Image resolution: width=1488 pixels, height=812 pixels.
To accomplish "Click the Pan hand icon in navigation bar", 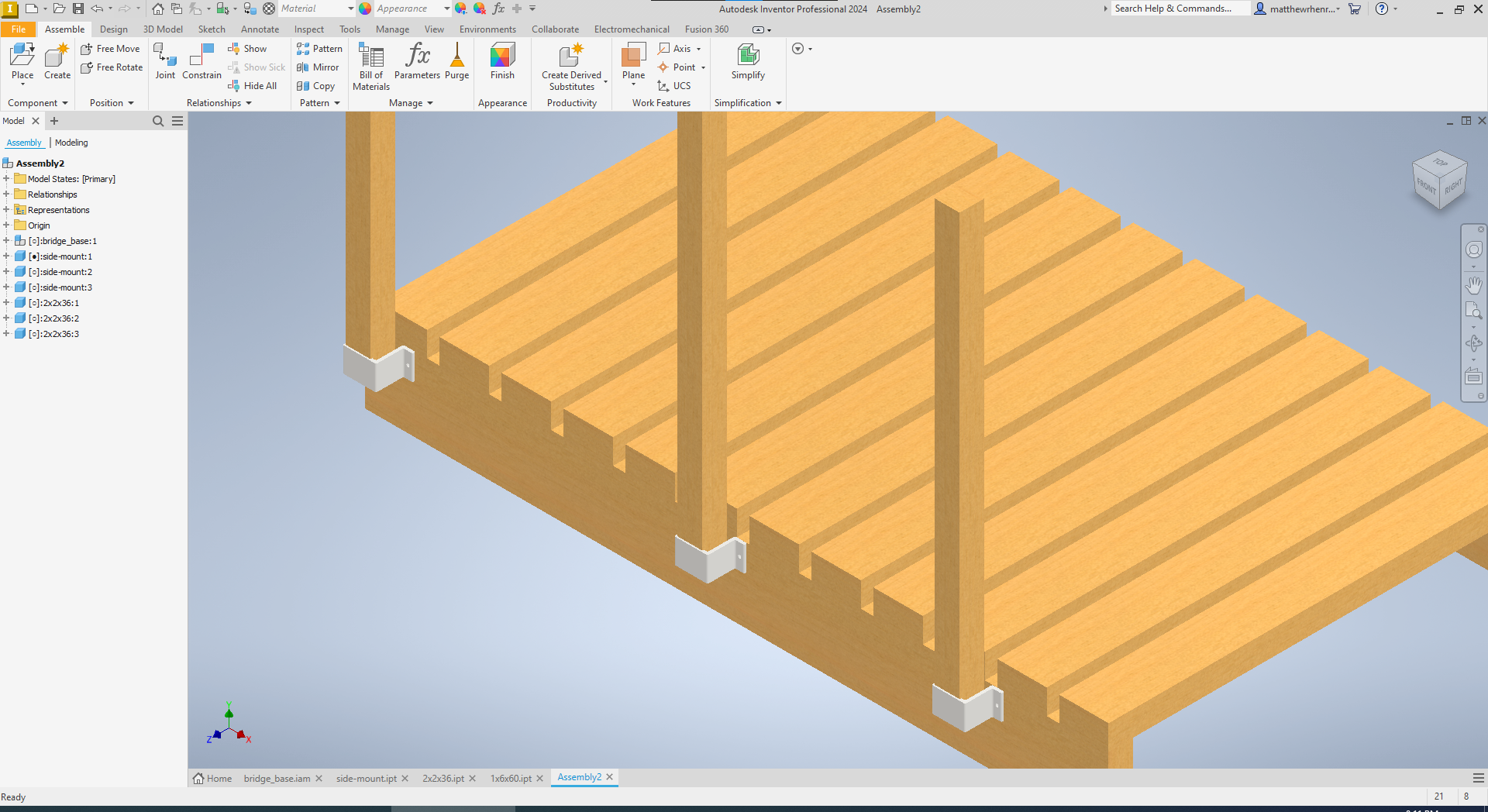I will [x=1473, y=285].
